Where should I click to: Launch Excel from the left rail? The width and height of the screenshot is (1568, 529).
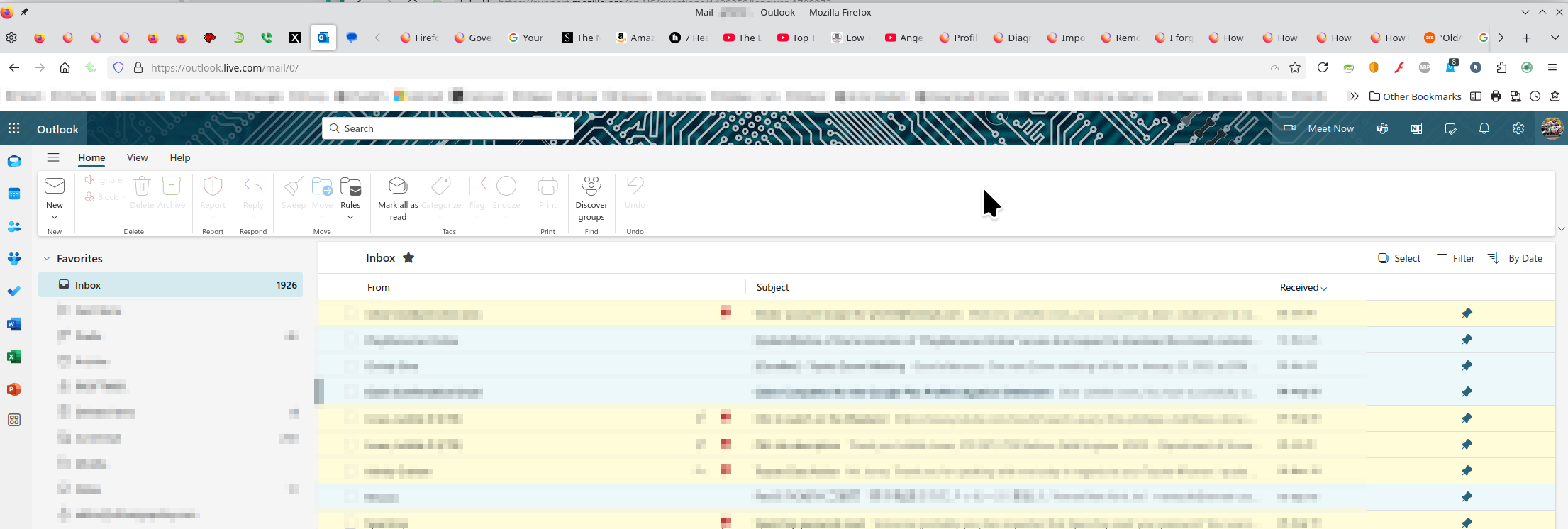coord(14,357)
